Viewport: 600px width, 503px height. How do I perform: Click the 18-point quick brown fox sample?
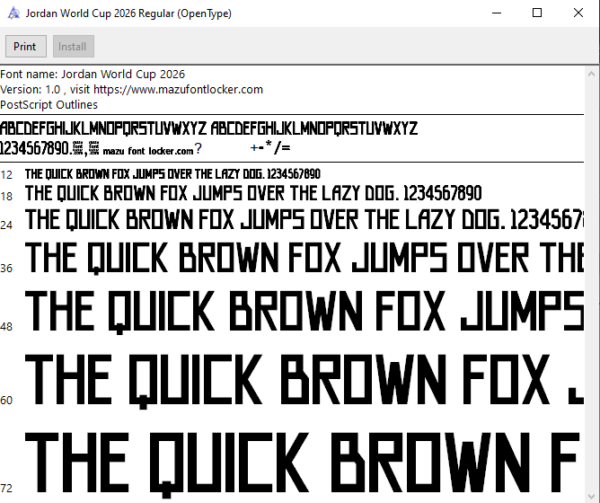click(253, 194)
